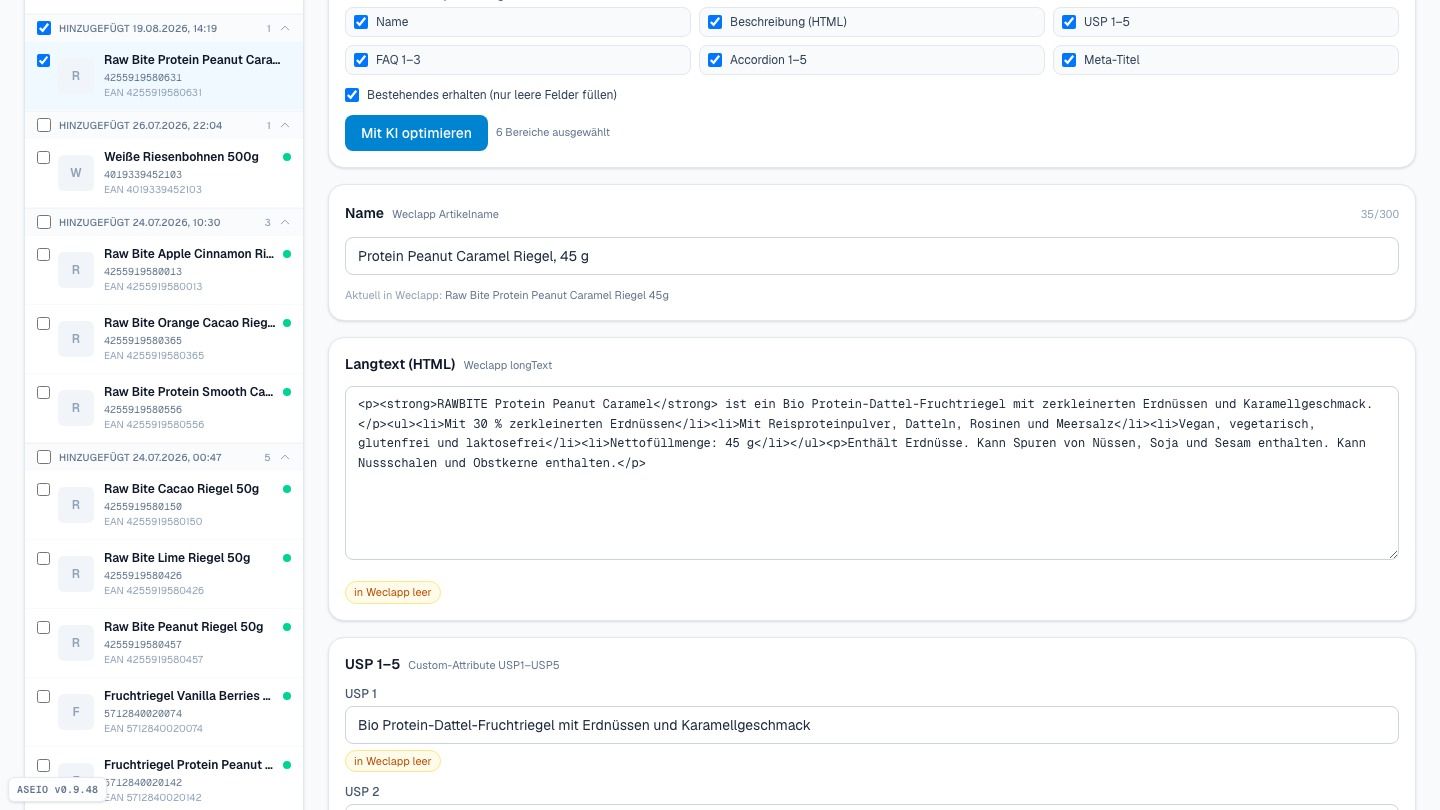Open Raw Bite Peanut Riegel 50g item

point(164,643)
